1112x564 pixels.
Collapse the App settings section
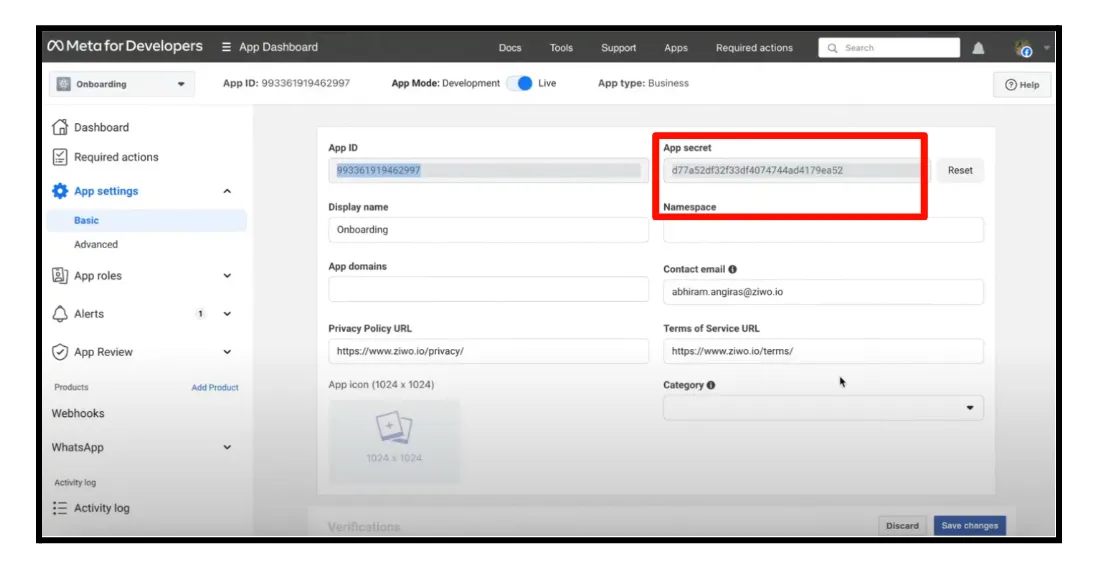coord(227,191)
